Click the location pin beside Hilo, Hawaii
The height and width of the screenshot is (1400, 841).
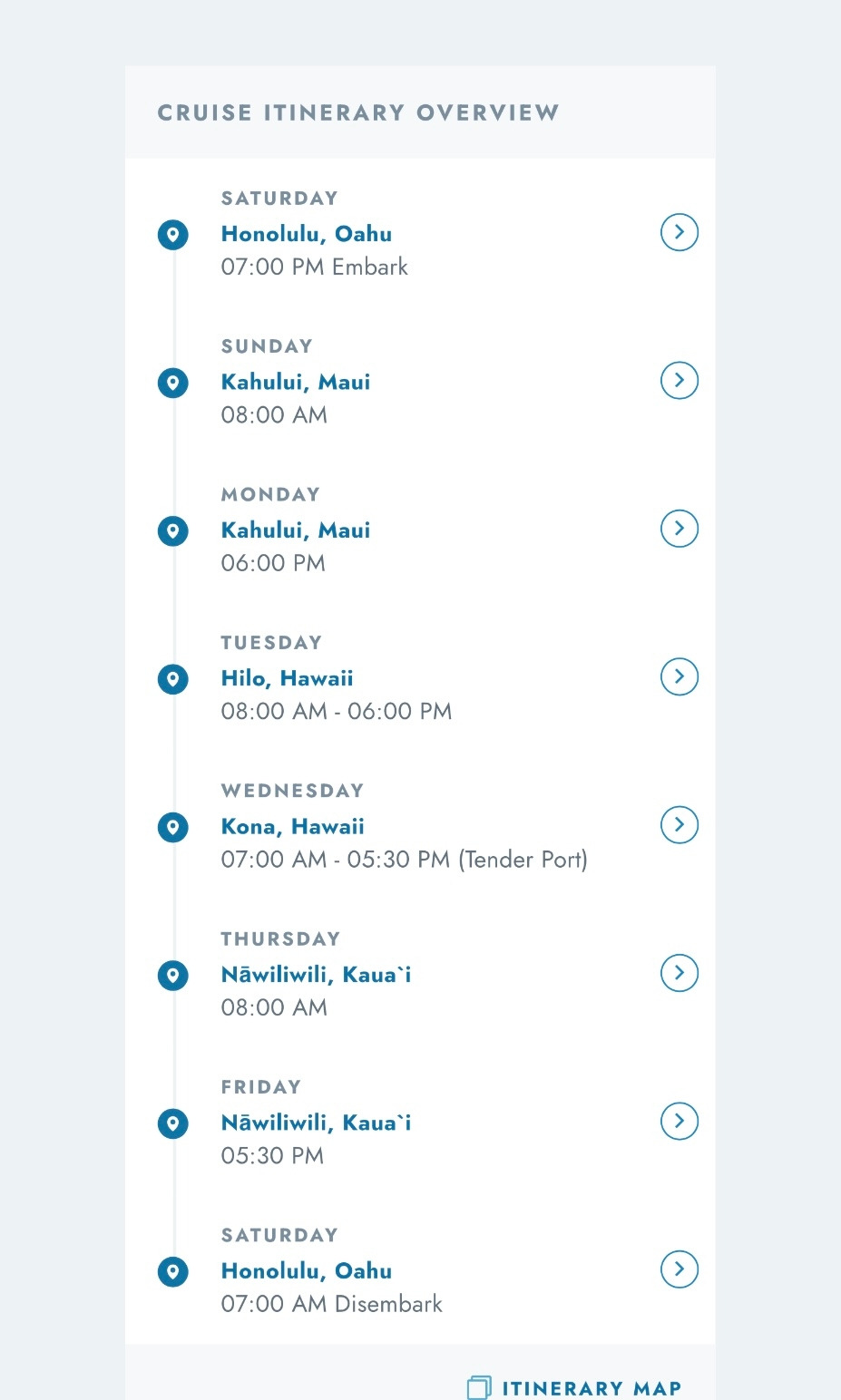point(172,679)
